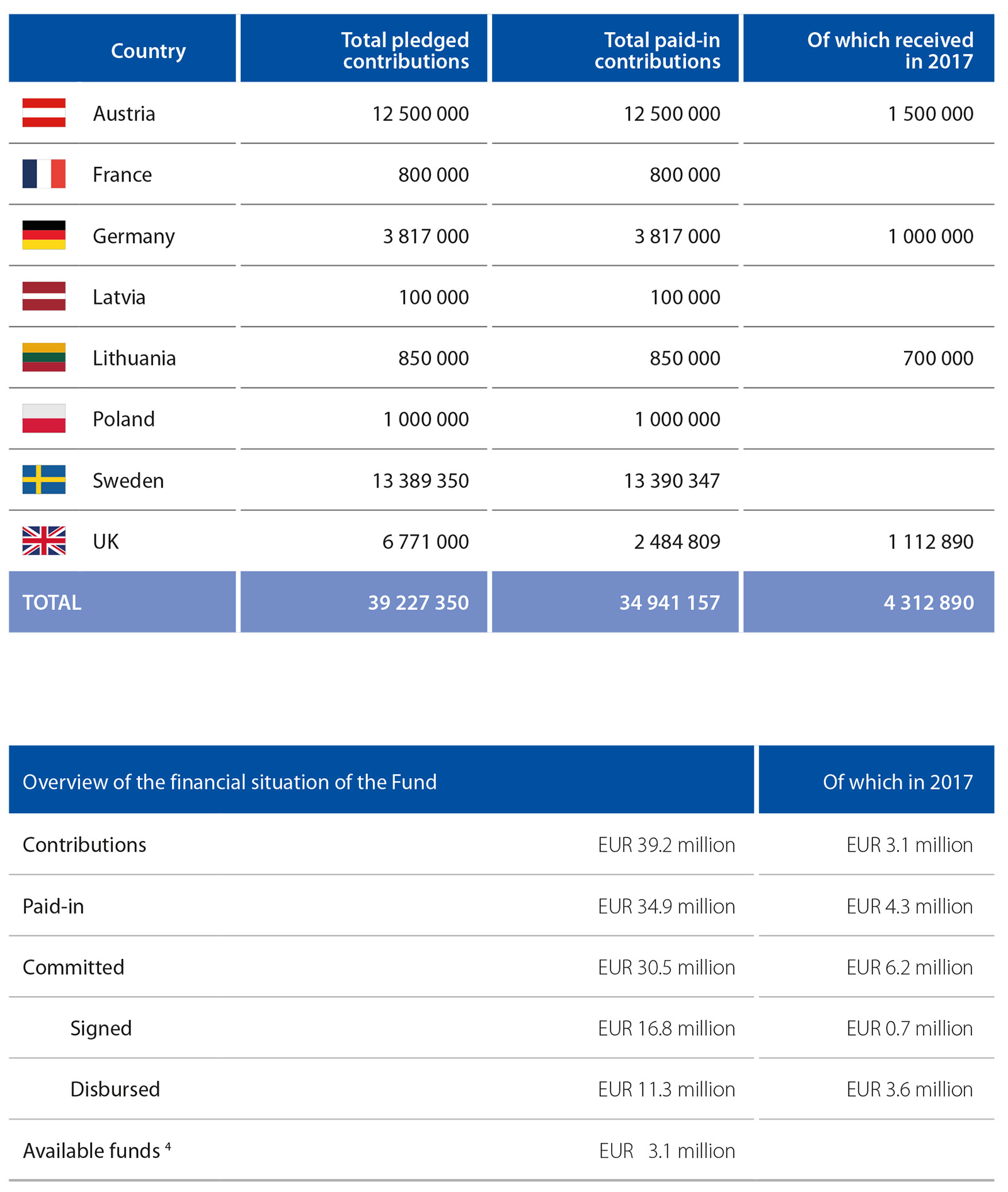The image size is (1008, 1192).
Task: Click the UK flag icon
Action: click(43, 541)
